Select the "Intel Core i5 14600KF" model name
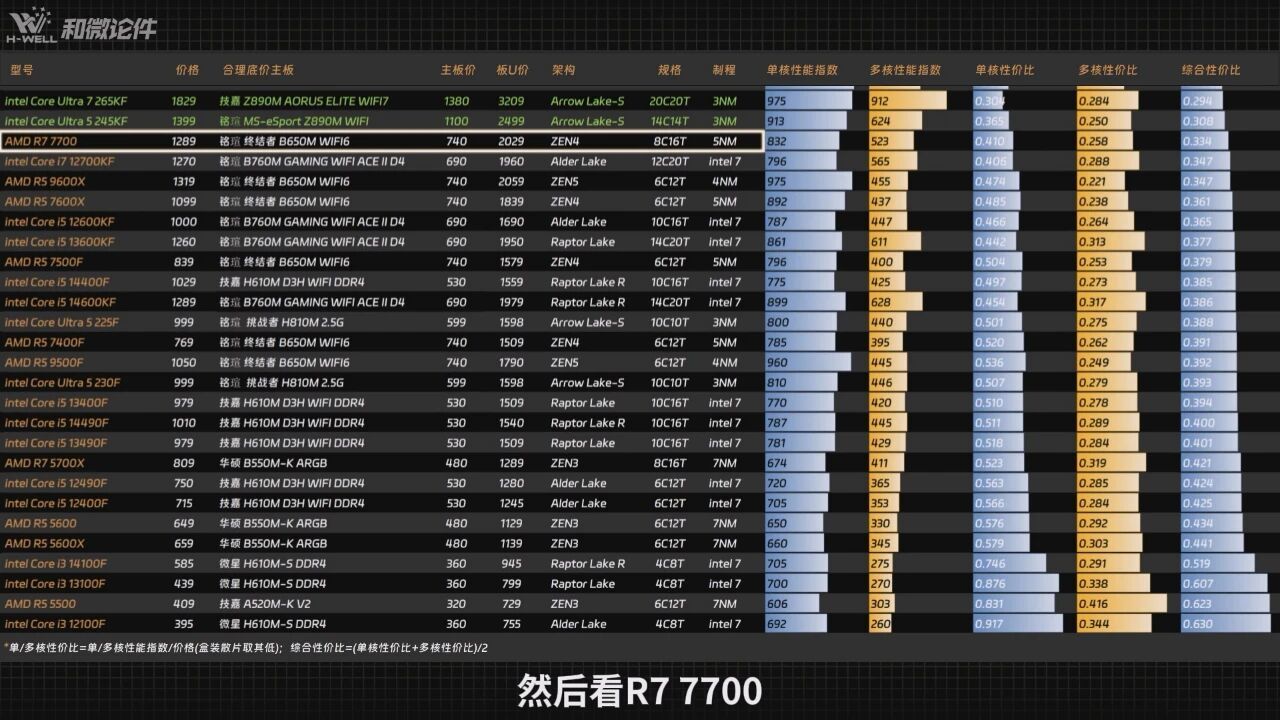Image resolution: width=1280 pixels, height=720 pixels. tap(59, 302)
